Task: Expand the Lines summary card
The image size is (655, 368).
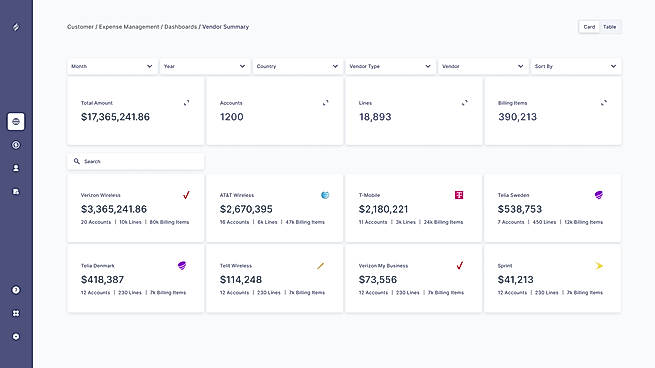Action: (x=465, y=102)
